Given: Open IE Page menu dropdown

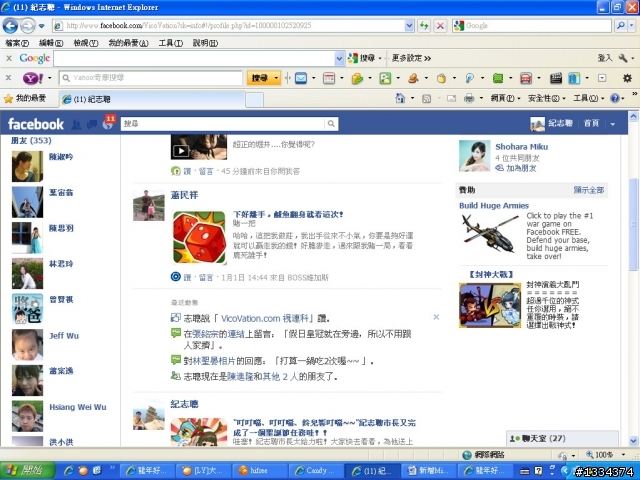Looking at the screenshot, I should click(x=505, y=98).
